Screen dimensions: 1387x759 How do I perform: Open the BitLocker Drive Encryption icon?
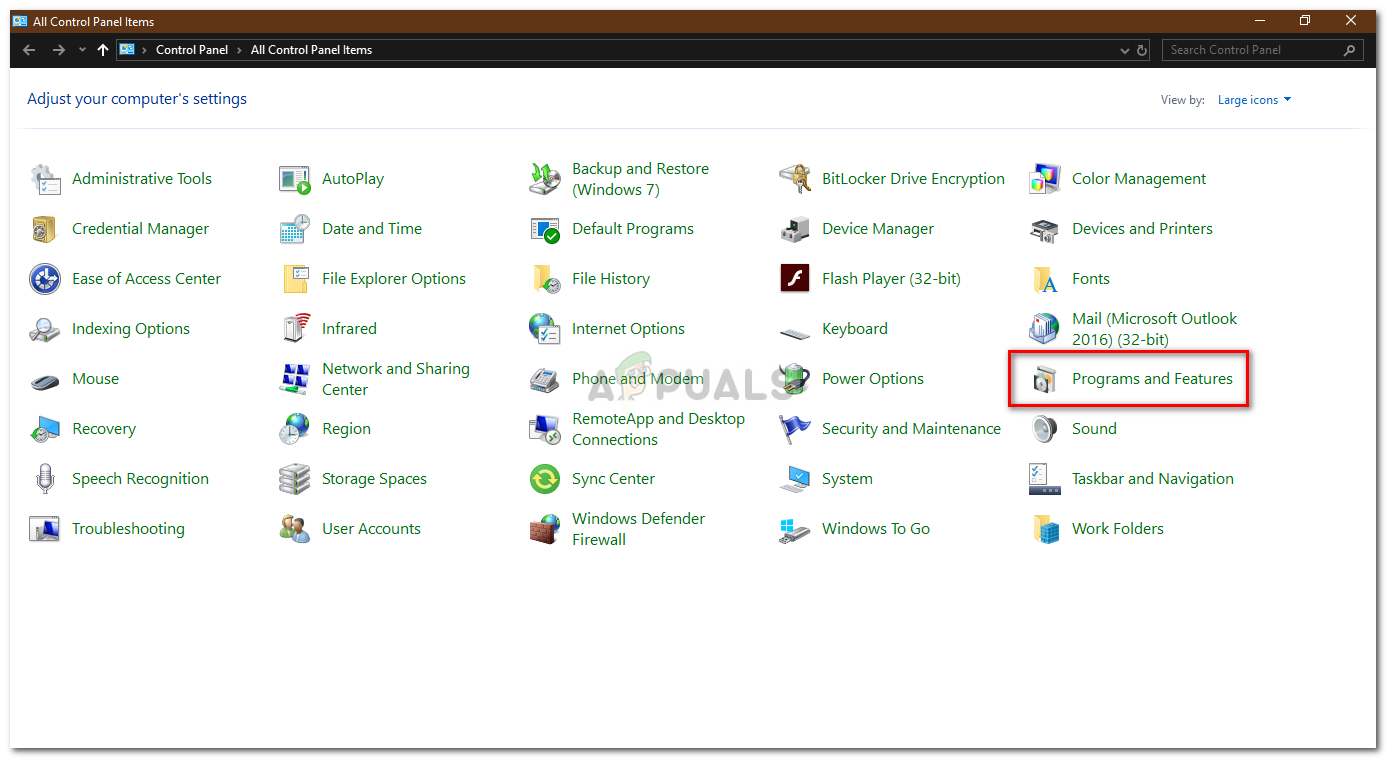pos(795,179)
